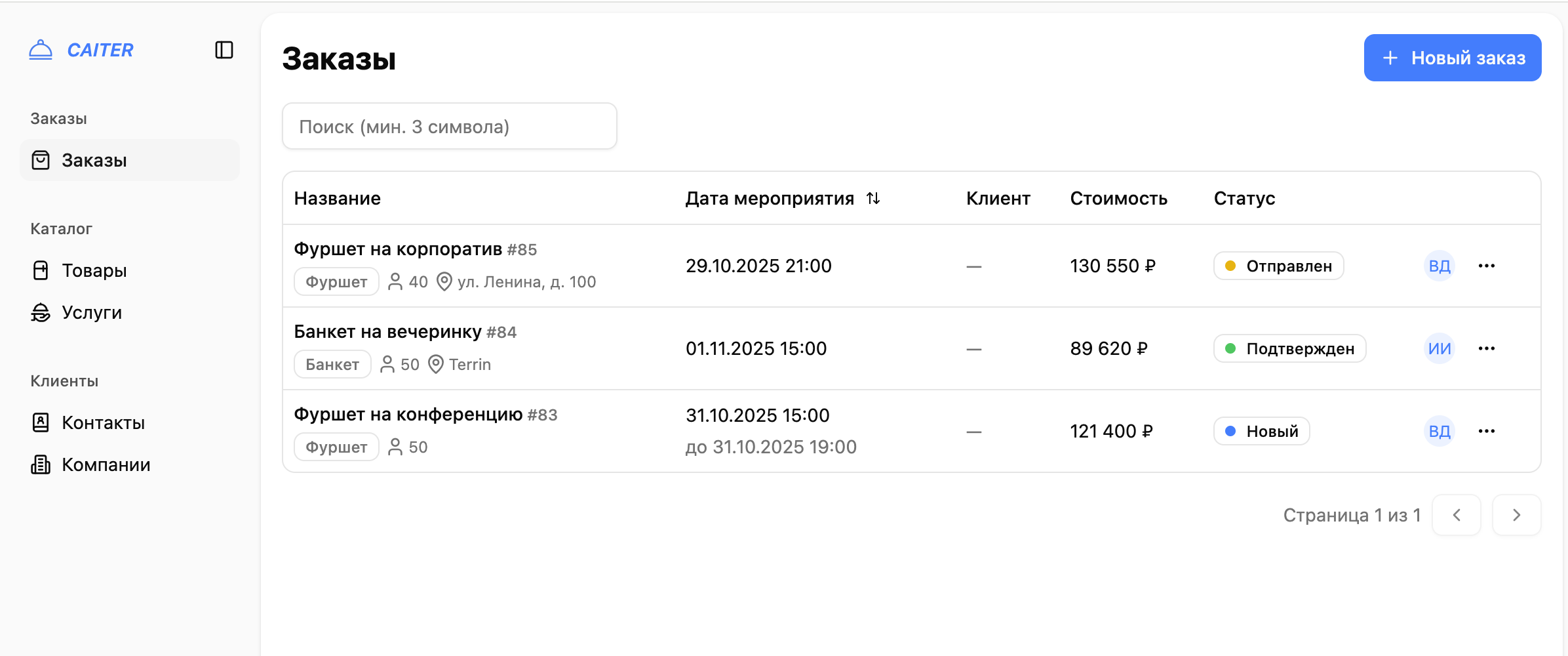Select the Услуги sidebar icon

41,312
